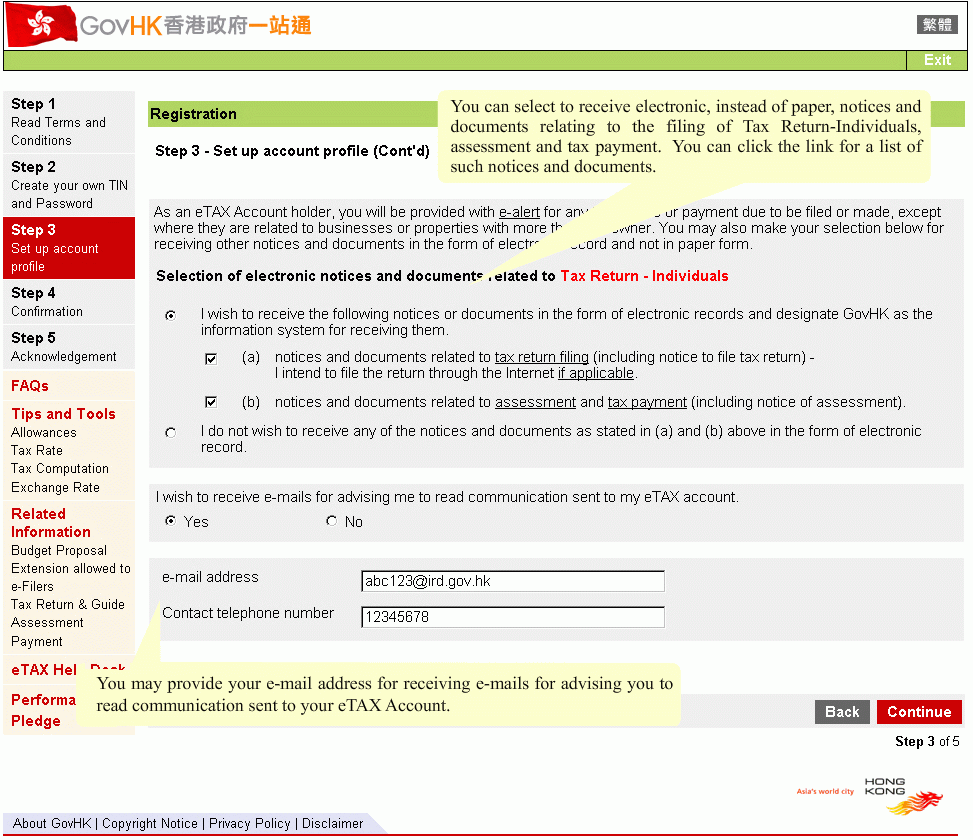Screen dimensions: 973x840
Task: Open the 'tax return filing' hyperlink
Action: (542, 357)
